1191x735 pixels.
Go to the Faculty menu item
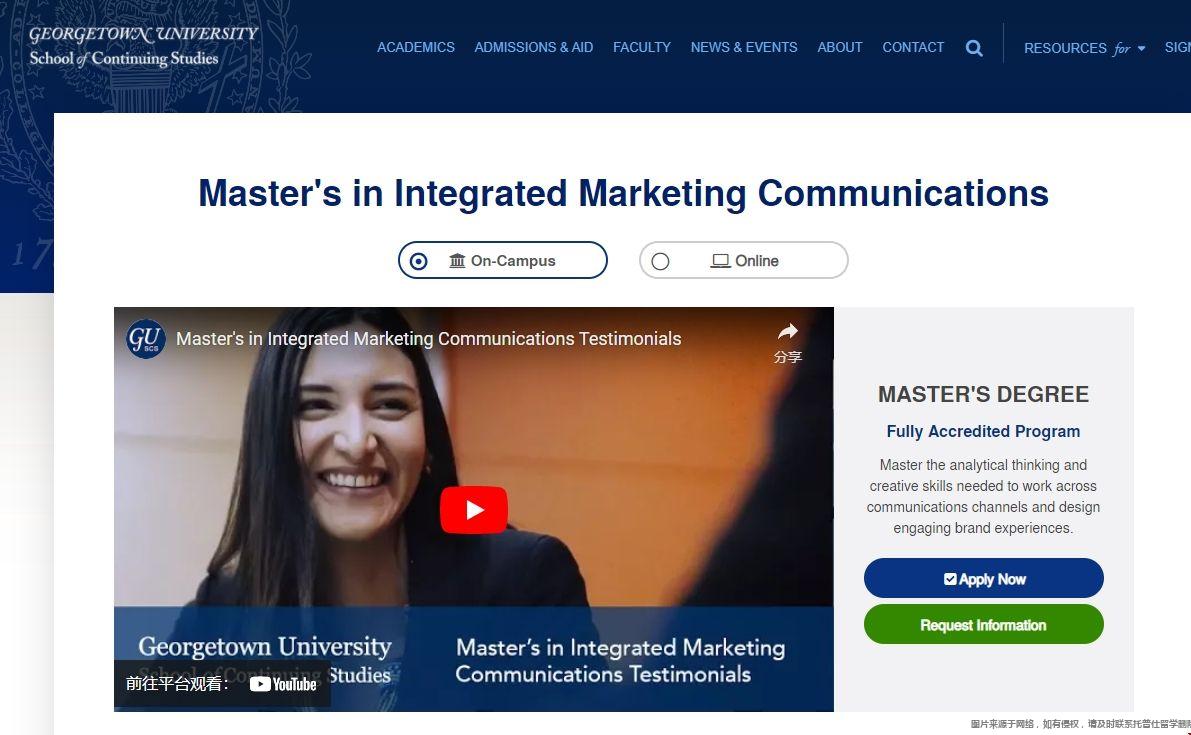(x=642, y=47)
